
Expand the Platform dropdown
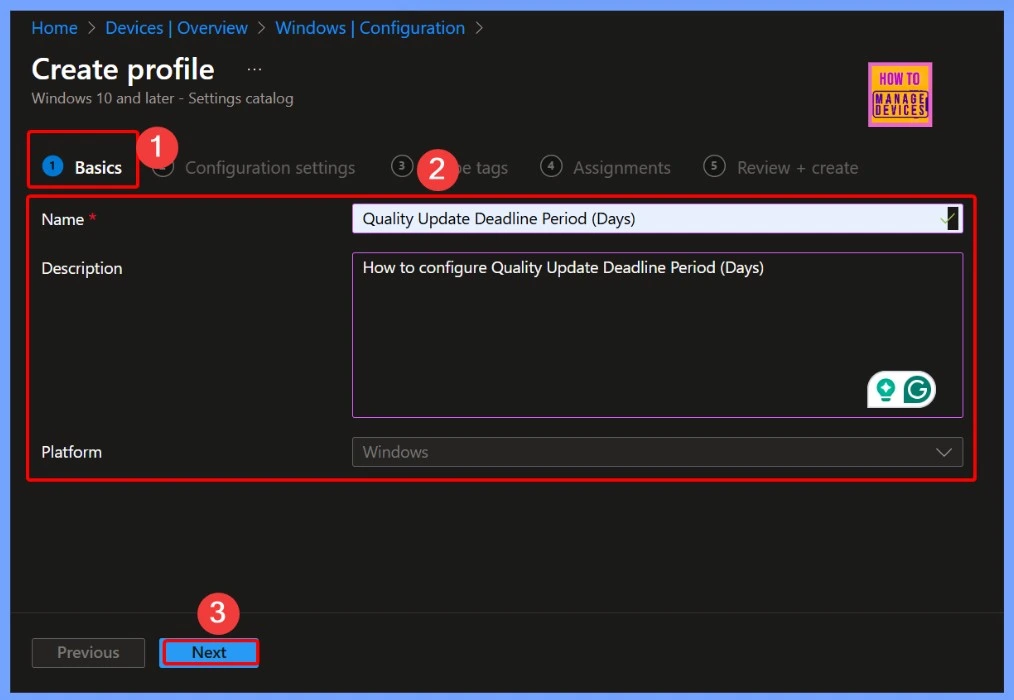pyautogui.click(x=657, y=452)
